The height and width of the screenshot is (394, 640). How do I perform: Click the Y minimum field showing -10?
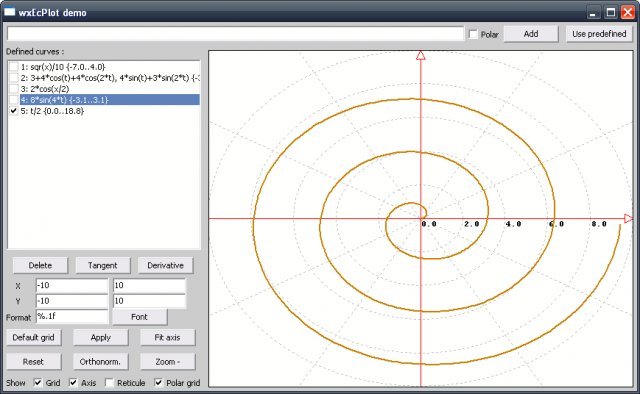(72, 301)
